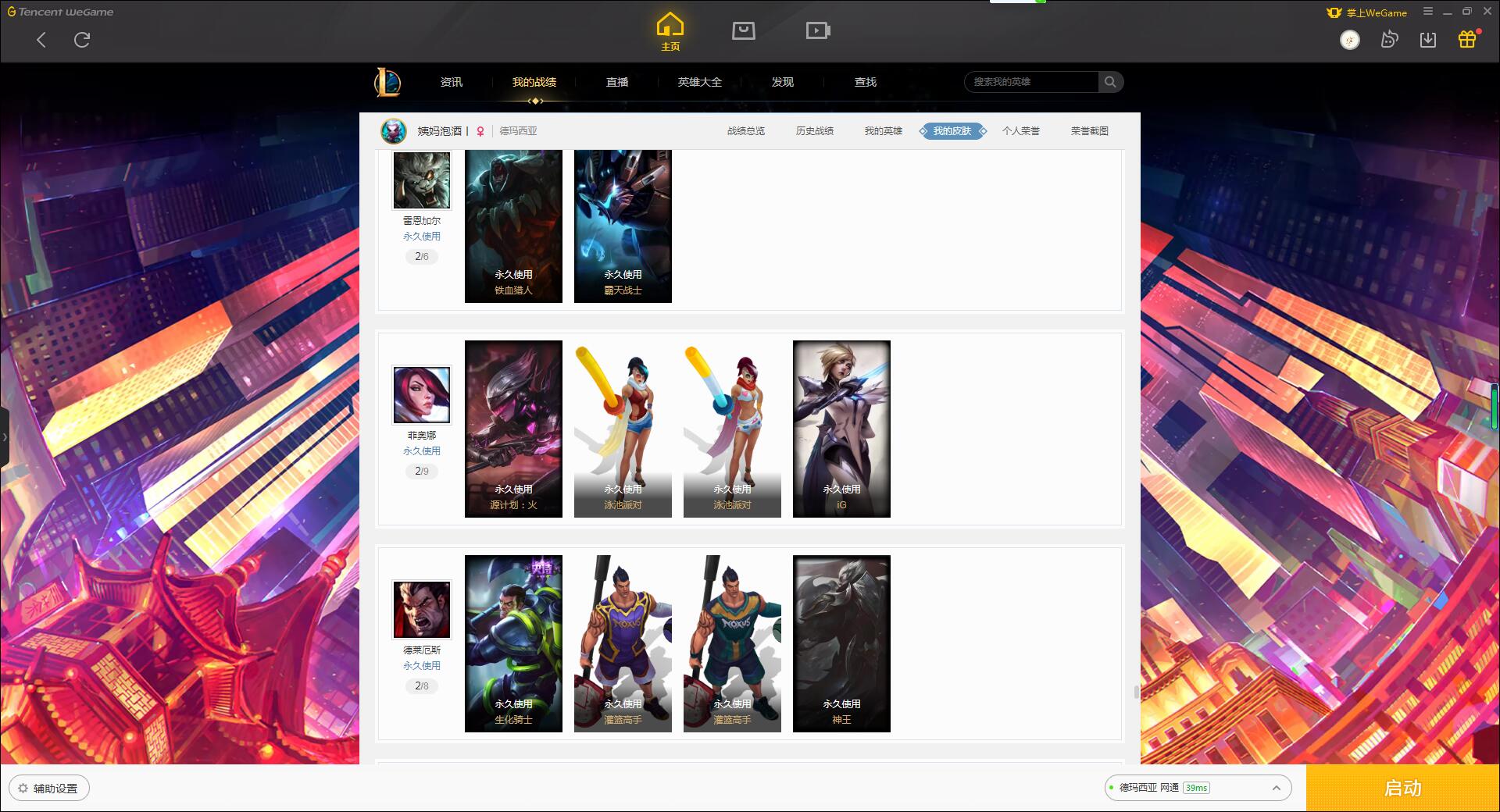The height and width of the screenshot is (812, 1500).
Task: Open the 源计划：火 skin card
Action: click(513, 429)
